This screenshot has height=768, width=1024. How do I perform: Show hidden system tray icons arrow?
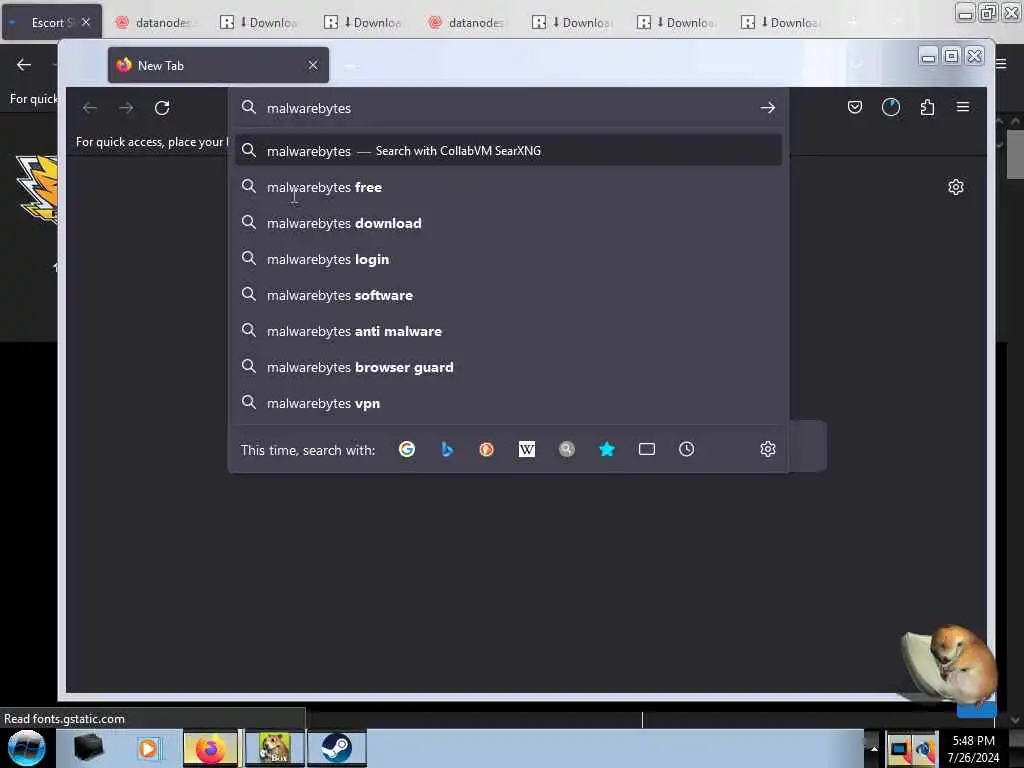pyautogui.click(x=874, y=749)
